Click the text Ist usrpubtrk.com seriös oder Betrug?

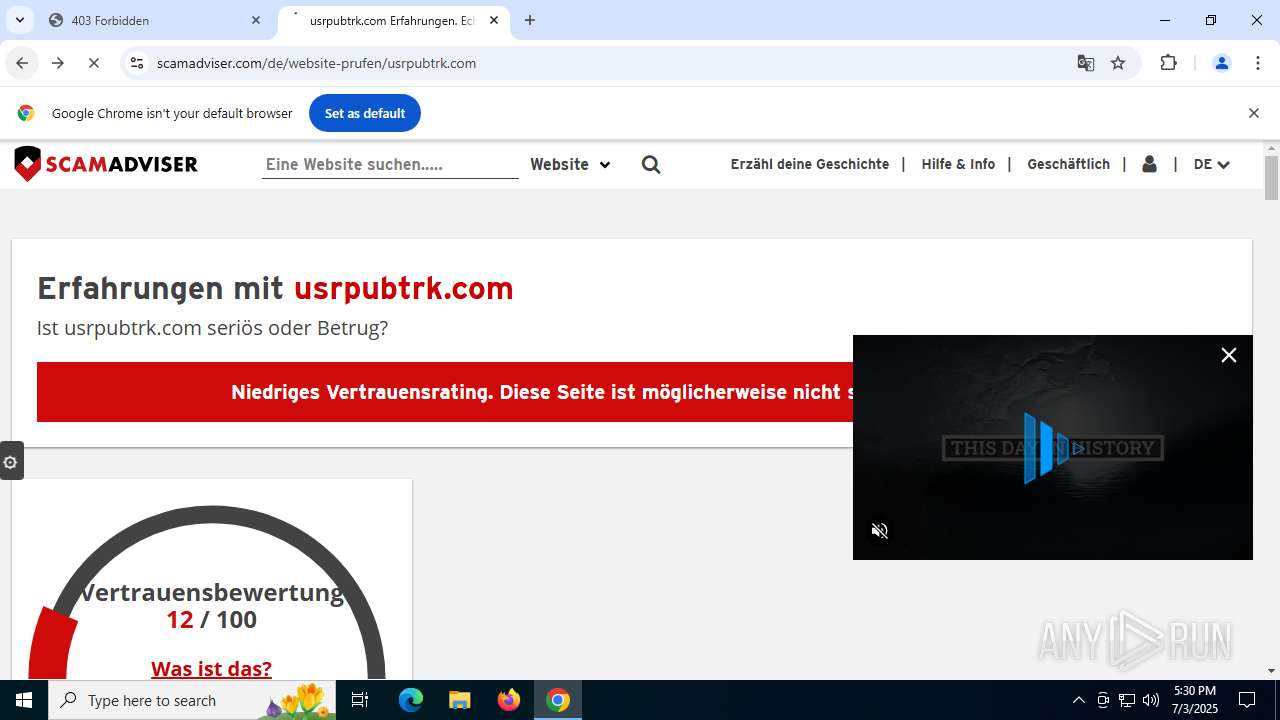coord(212,328)
